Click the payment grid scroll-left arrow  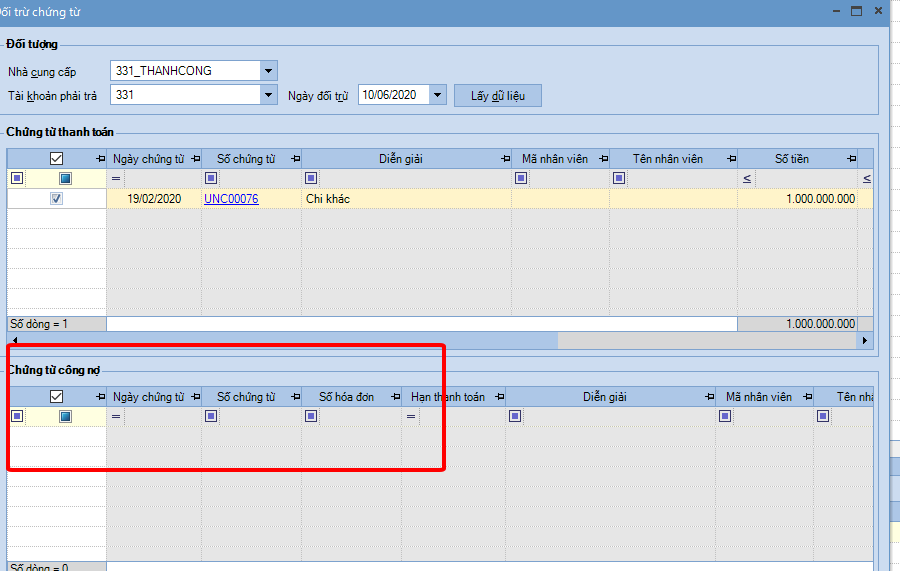coord(14,340)
